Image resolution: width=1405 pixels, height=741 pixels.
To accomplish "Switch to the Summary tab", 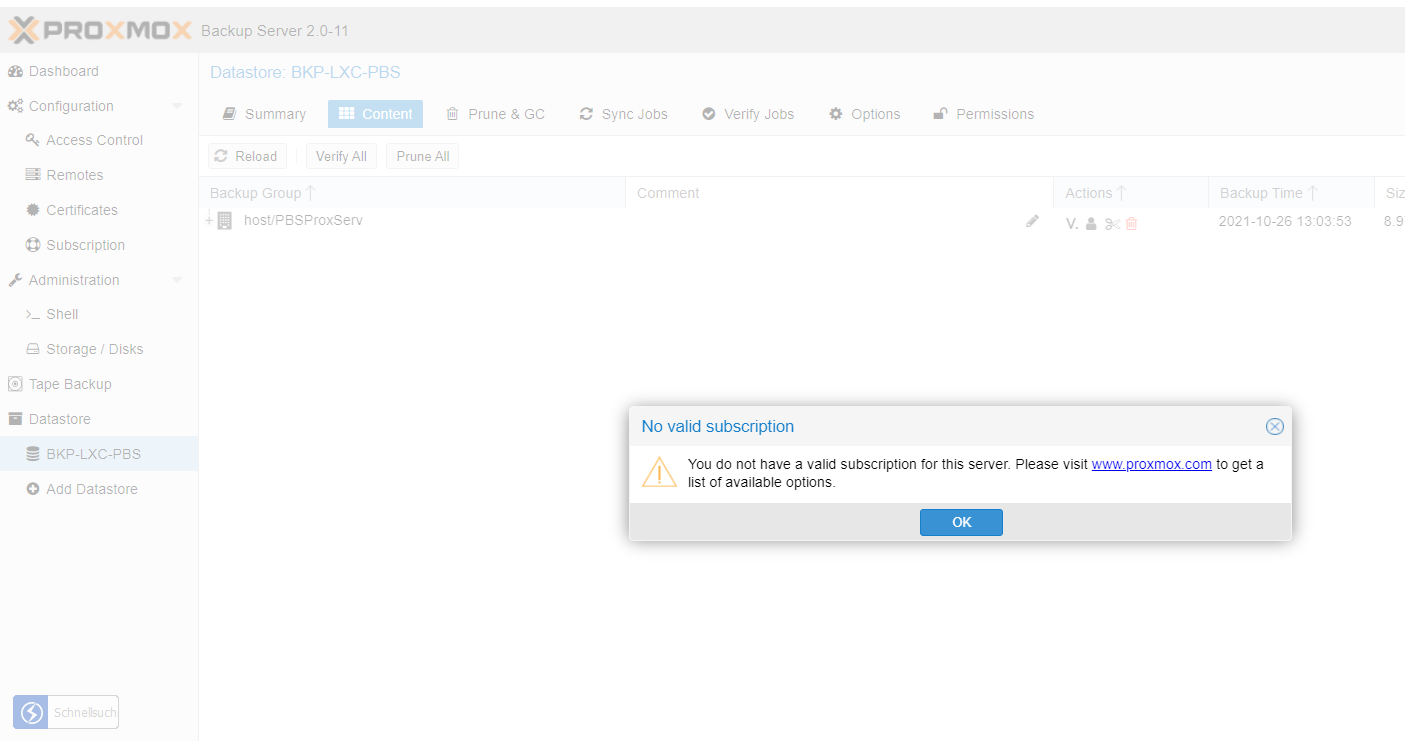I will point(264,114).
